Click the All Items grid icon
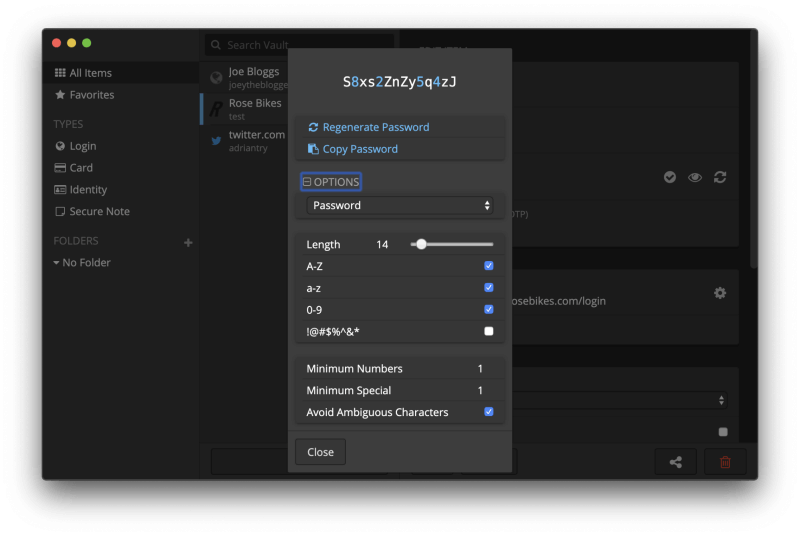 (60, 73)
